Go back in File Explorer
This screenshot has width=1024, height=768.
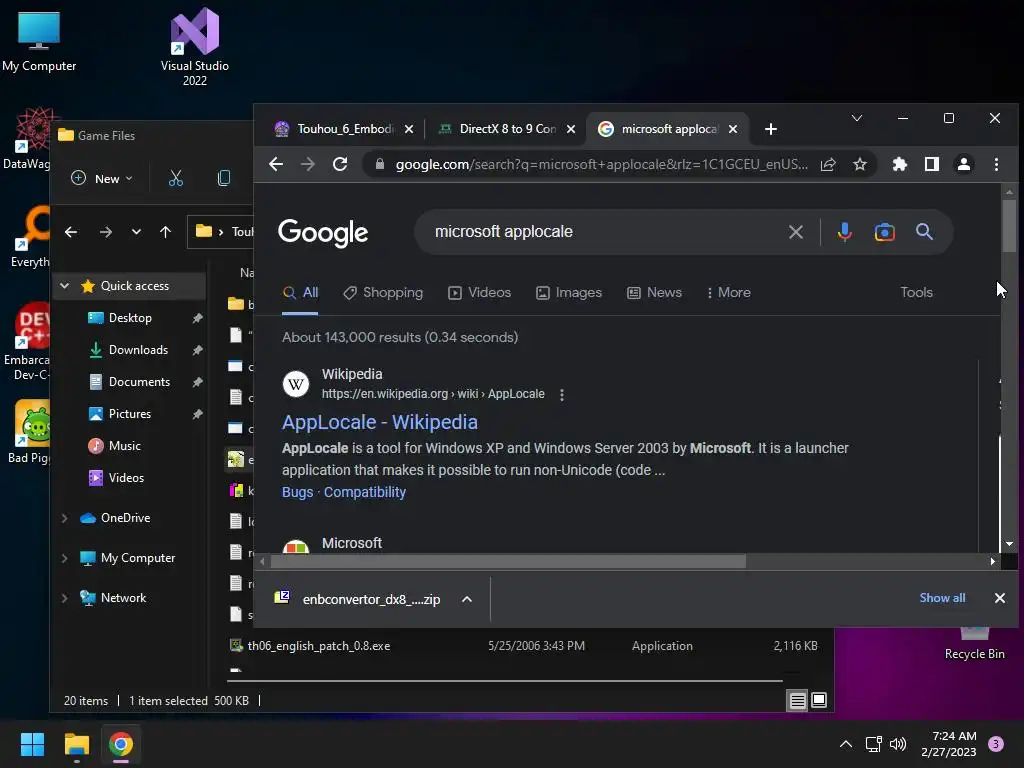(71, 232)
